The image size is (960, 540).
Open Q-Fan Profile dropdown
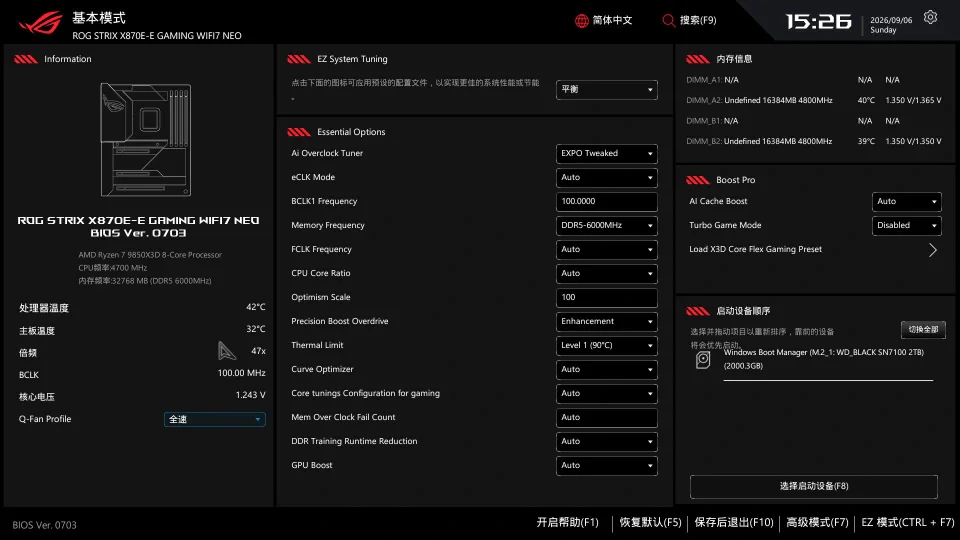[214, 419]
